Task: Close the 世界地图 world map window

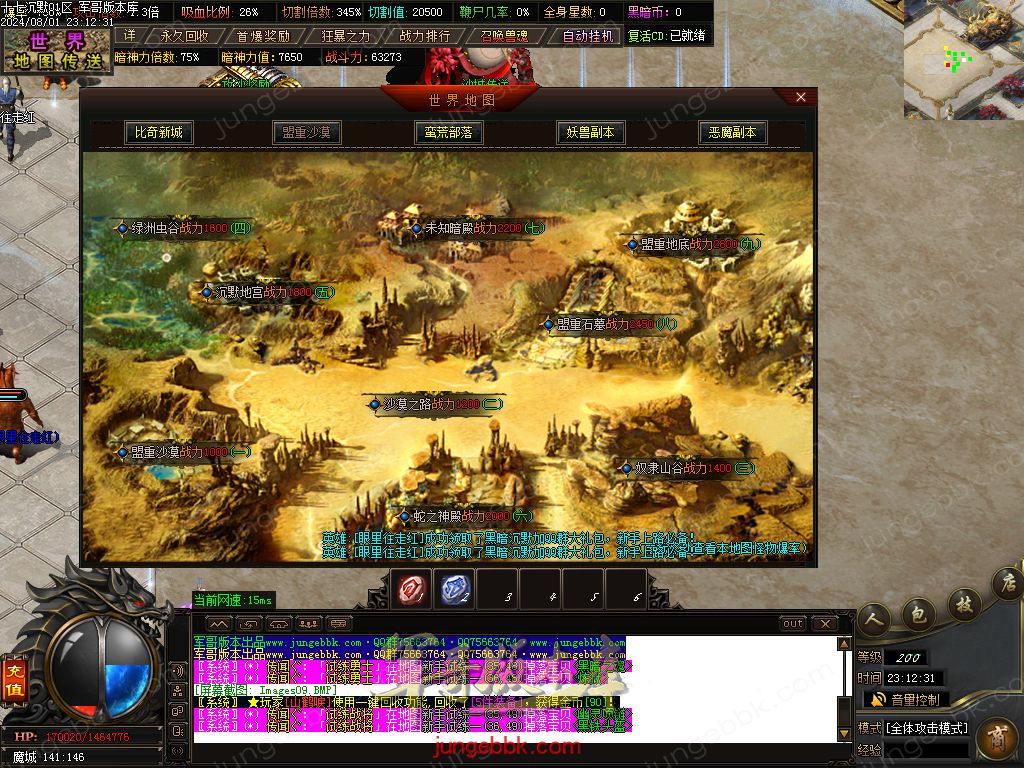Action: pos(801,97)
